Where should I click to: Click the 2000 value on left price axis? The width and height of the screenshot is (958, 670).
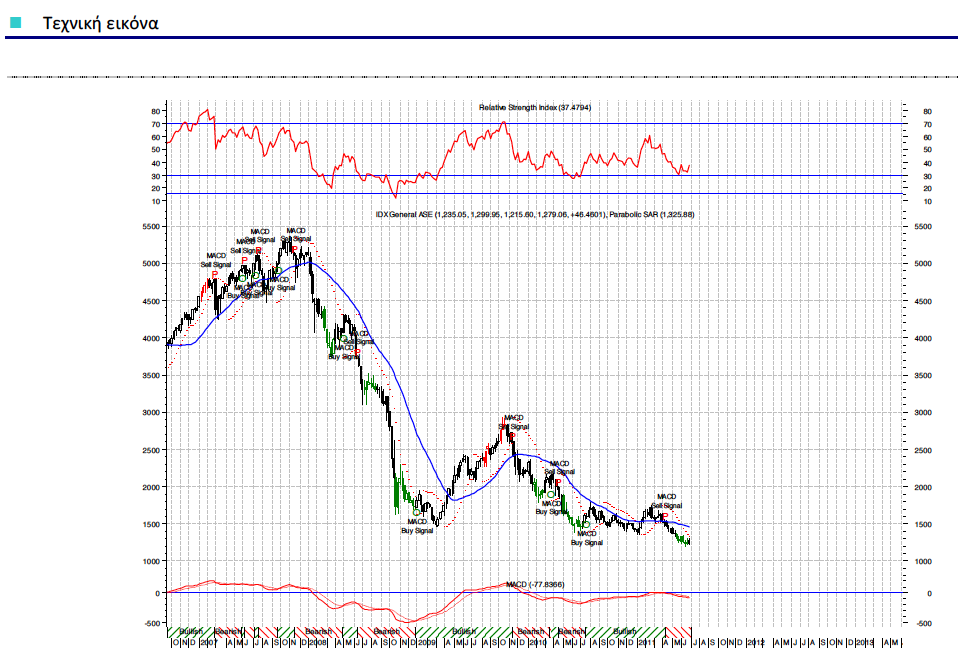pos(150,487)
